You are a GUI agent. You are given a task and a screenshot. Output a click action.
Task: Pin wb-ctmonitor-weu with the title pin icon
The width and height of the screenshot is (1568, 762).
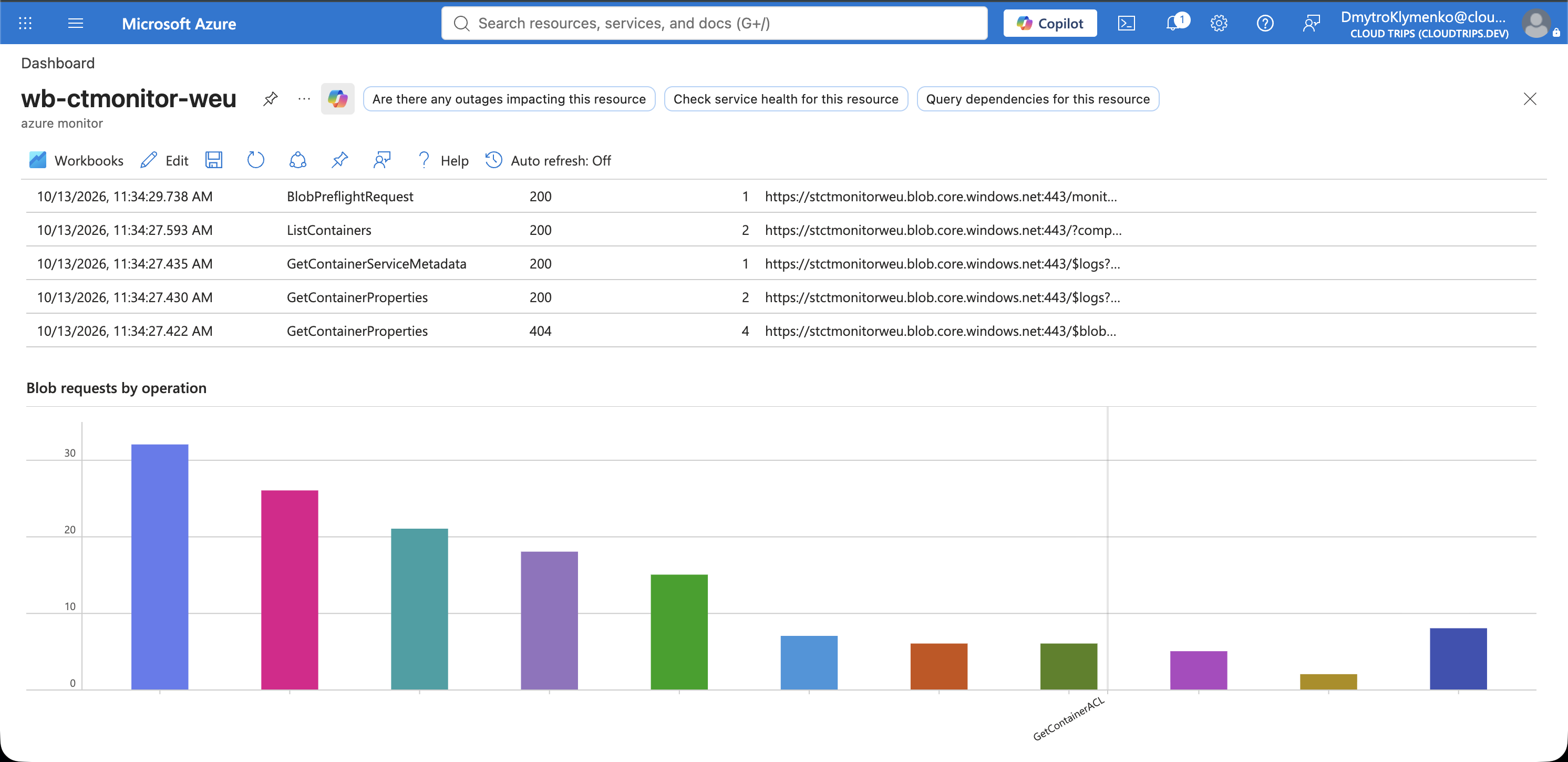270,99
